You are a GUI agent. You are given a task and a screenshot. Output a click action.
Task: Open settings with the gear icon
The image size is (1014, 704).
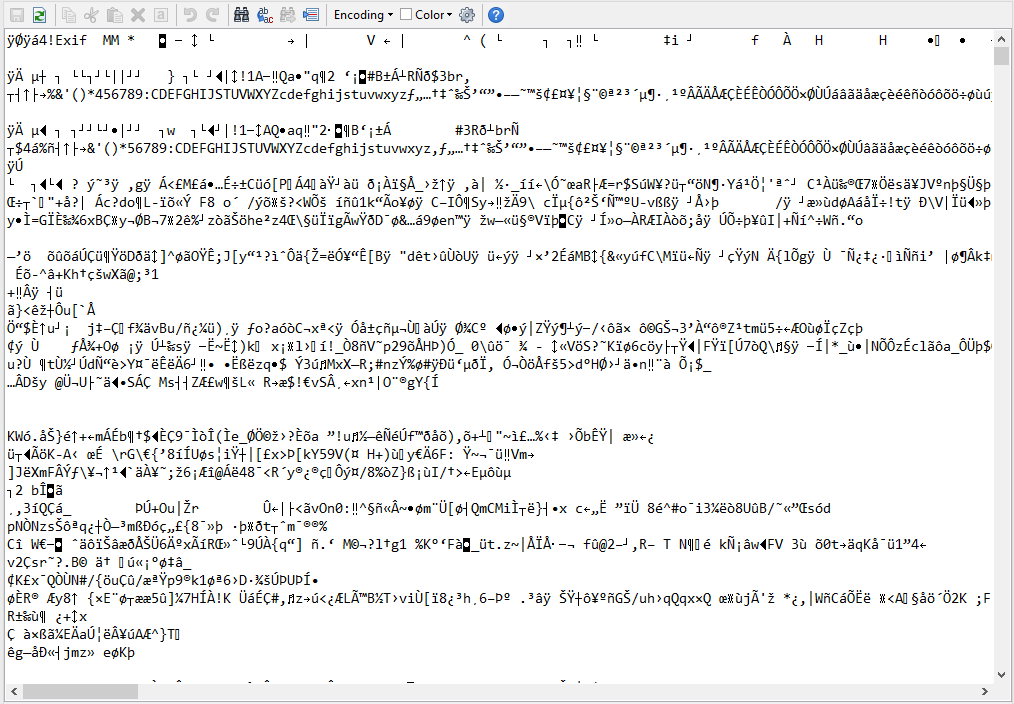(466, 15)
